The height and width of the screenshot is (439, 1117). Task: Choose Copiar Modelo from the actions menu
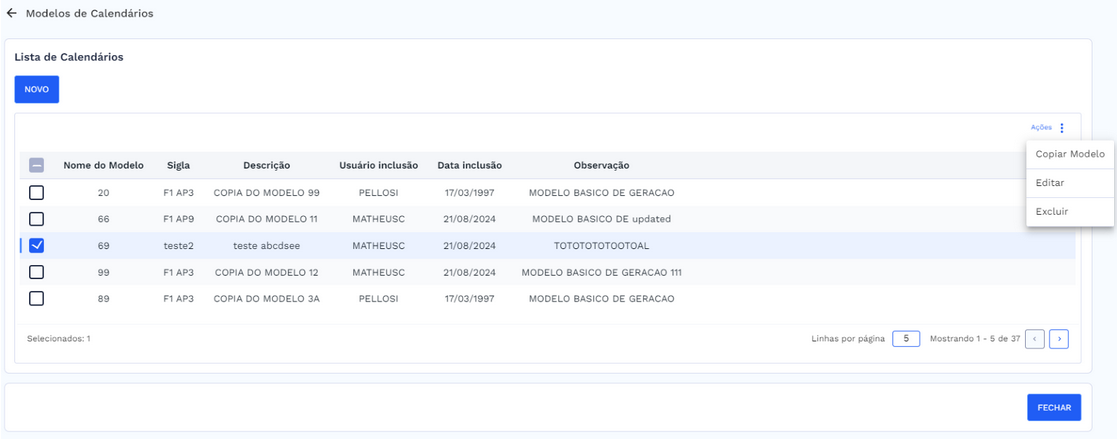[x=1069, y=154]
